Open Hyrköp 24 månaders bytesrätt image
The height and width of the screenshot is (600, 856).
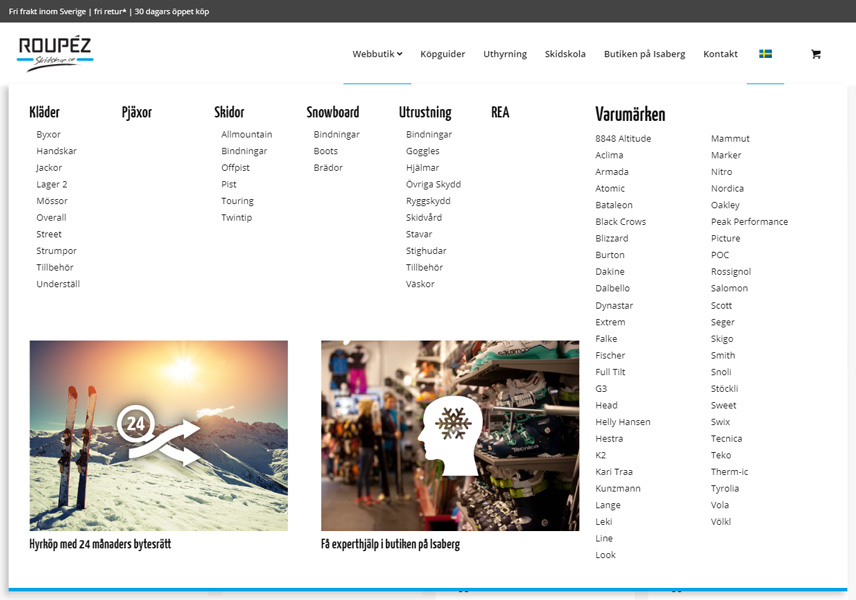point(159,436)
